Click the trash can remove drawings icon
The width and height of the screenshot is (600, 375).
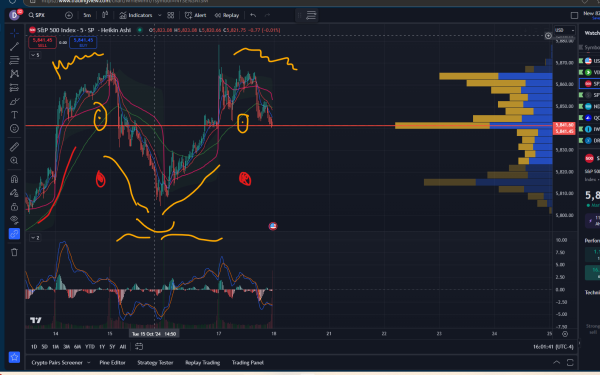[14, 252]
